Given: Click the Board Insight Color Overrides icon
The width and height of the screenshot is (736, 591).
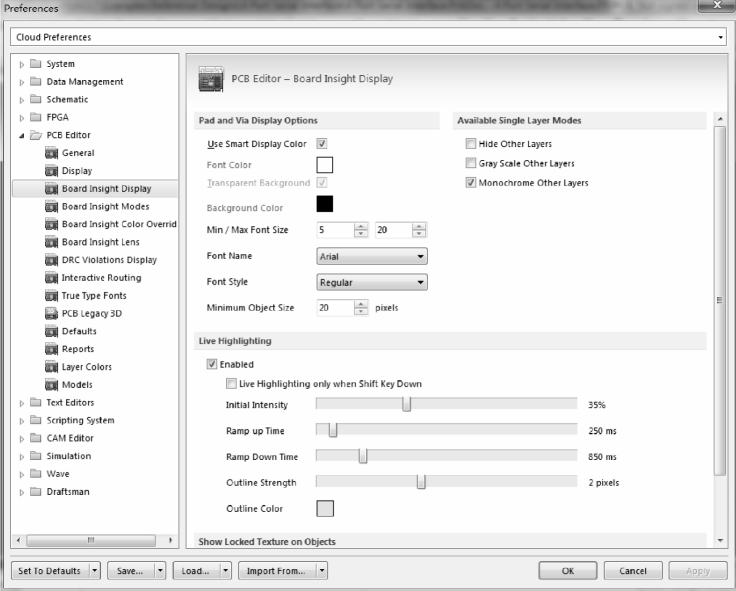Looking at the screenshot, I should (51, 224).
